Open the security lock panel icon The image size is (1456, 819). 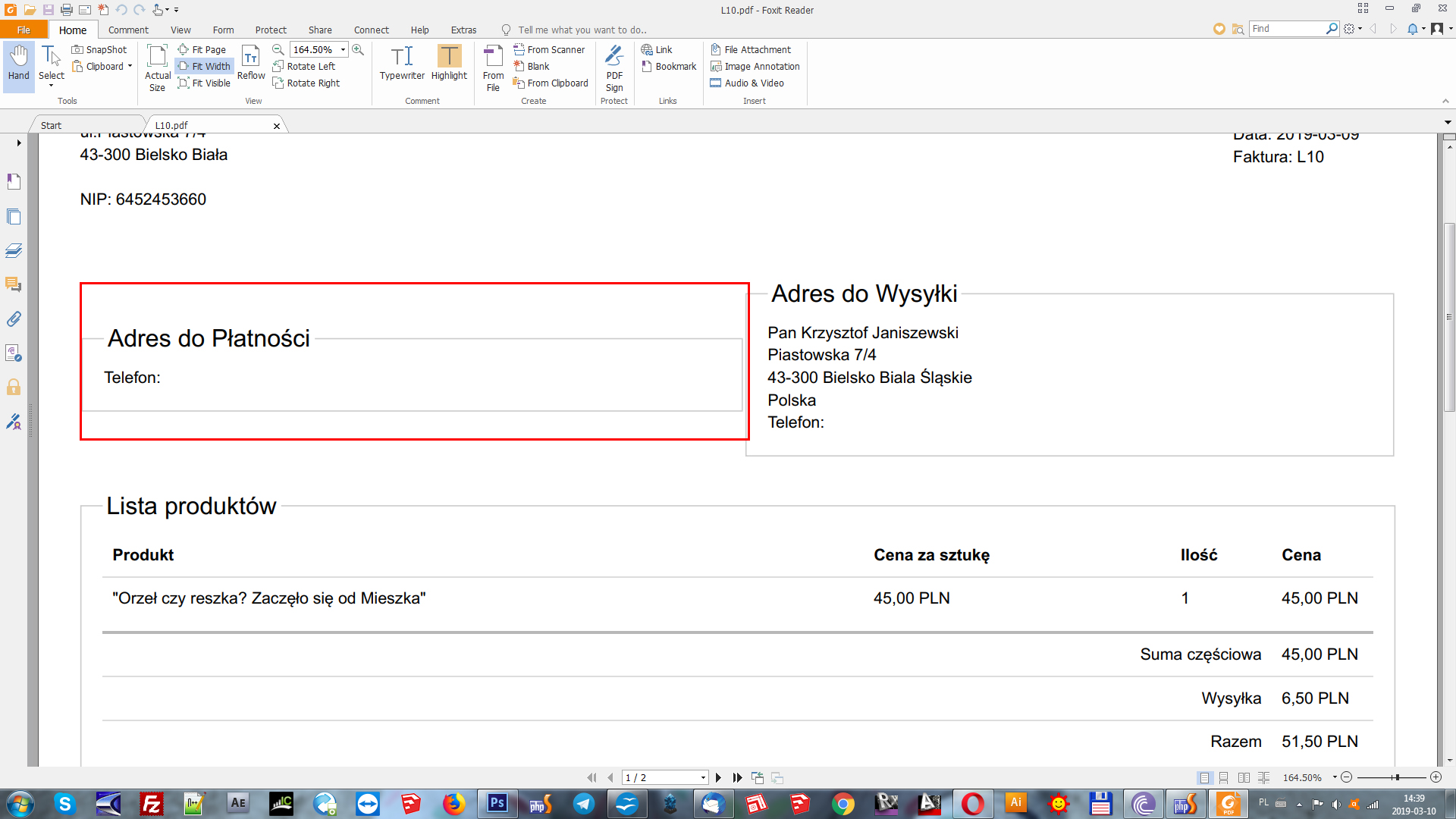14,388
